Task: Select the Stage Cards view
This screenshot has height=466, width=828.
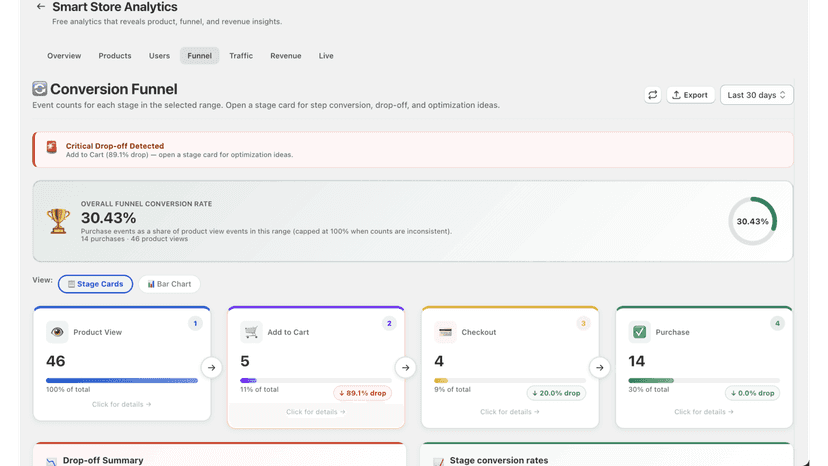Action: [x=96, y=284]
